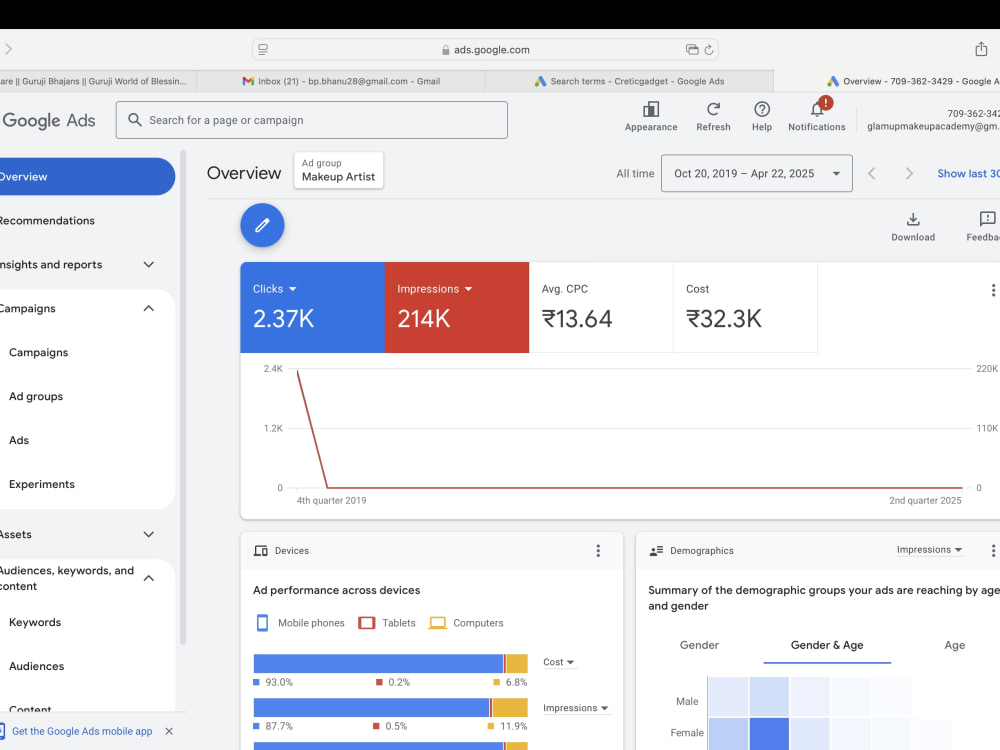
Task: Open the Cost dropdown in Devices card
Action: [x=559, y=662]
